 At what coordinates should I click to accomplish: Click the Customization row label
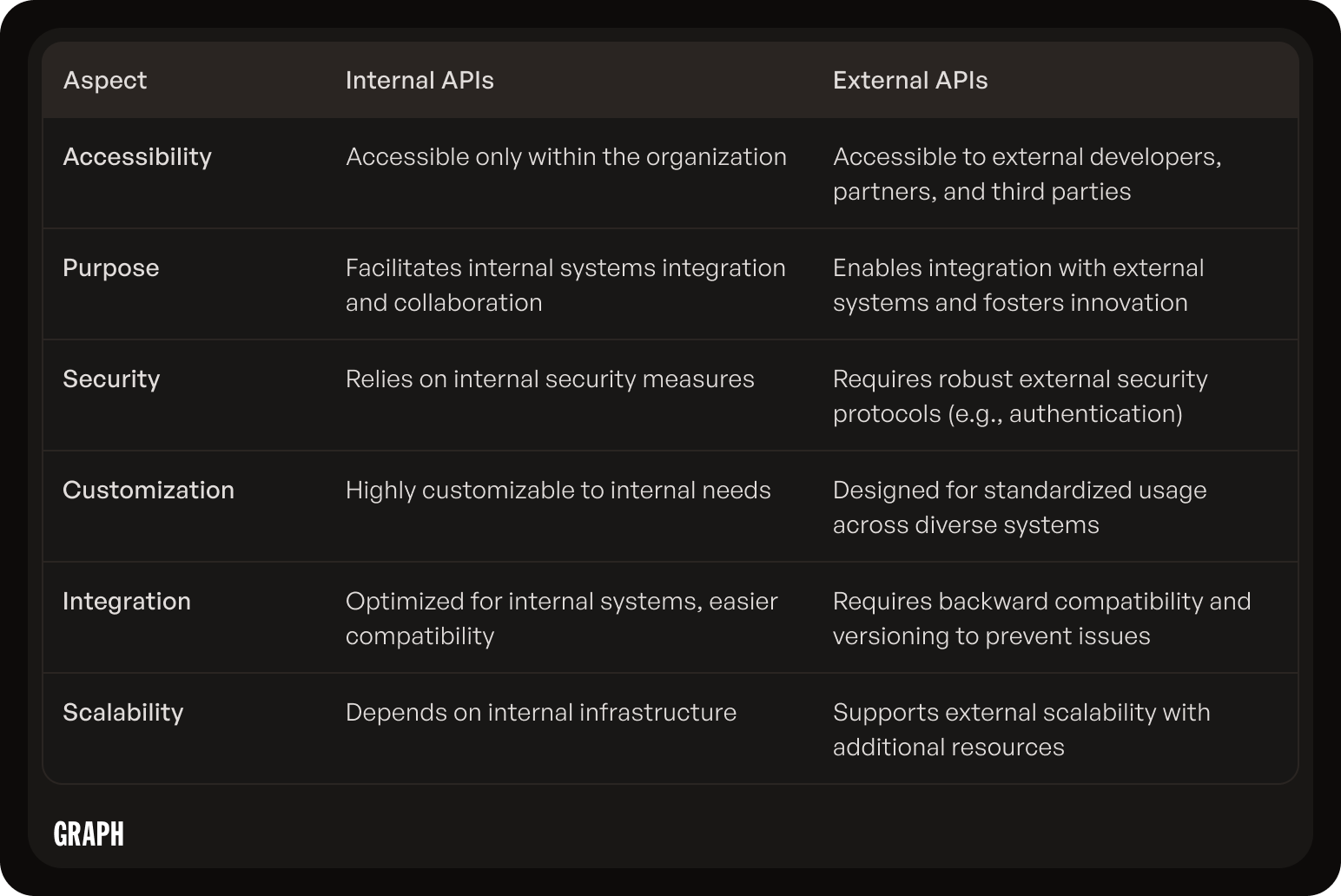coord(149,490)
